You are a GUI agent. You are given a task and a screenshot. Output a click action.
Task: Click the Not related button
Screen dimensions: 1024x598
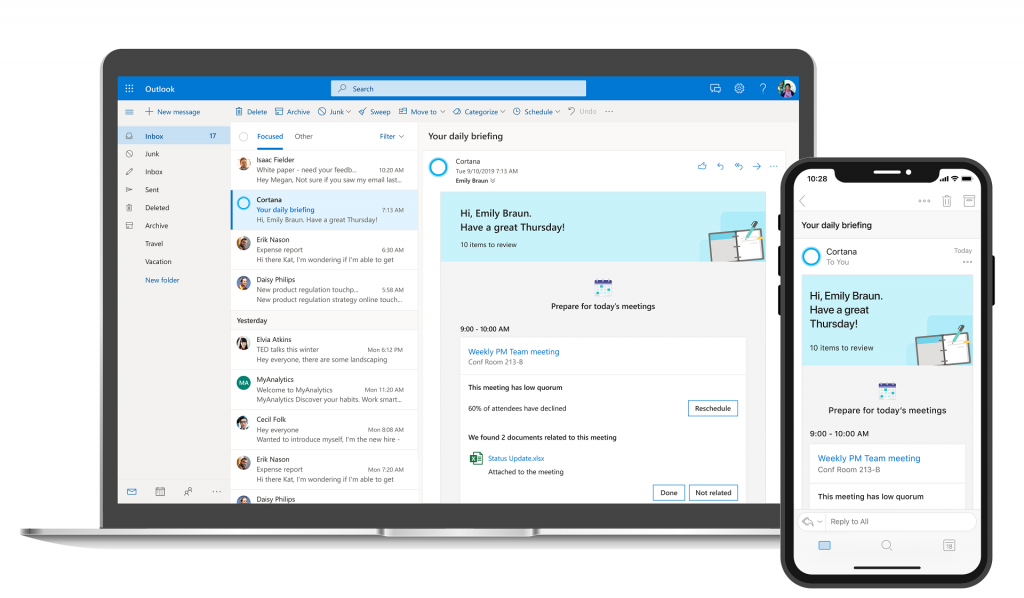point(713,492)
